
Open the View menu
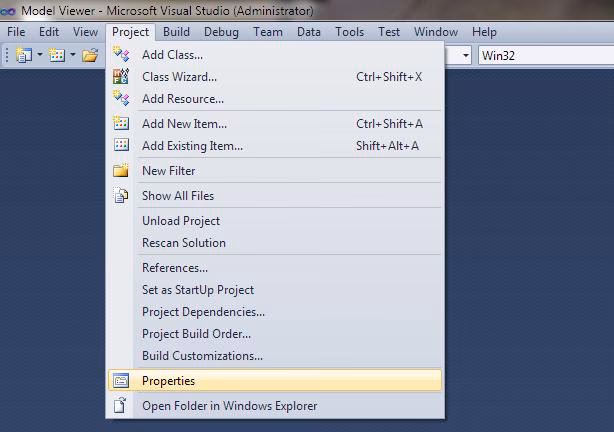pos(85,32)
